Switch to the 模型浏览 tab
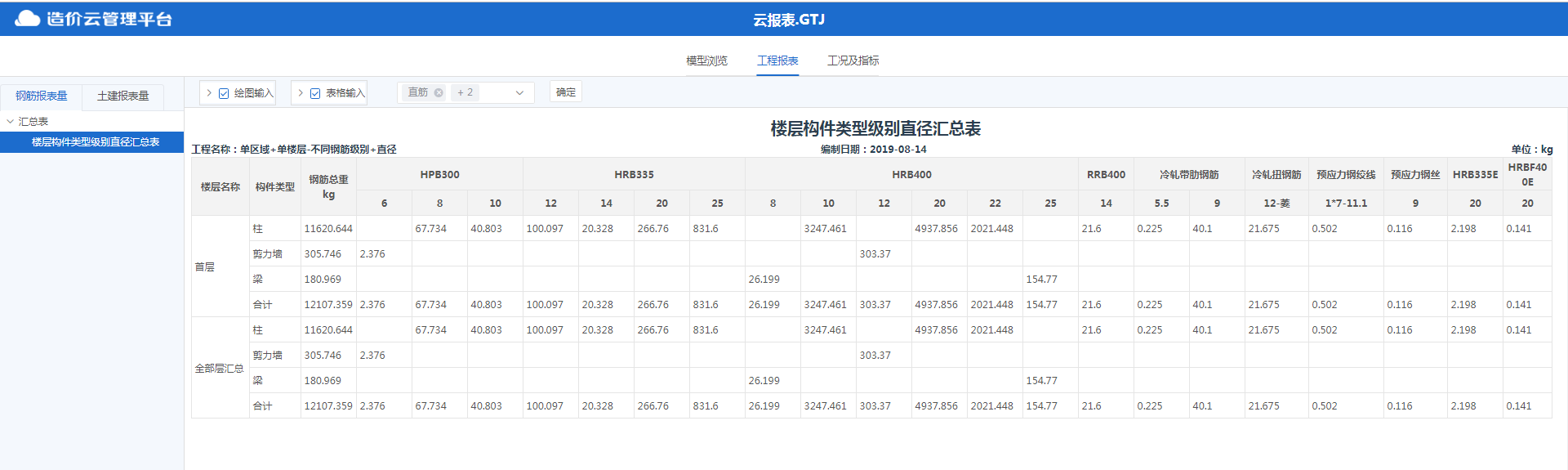Viewport: 1568px width, 470px height. pos(706,60)
